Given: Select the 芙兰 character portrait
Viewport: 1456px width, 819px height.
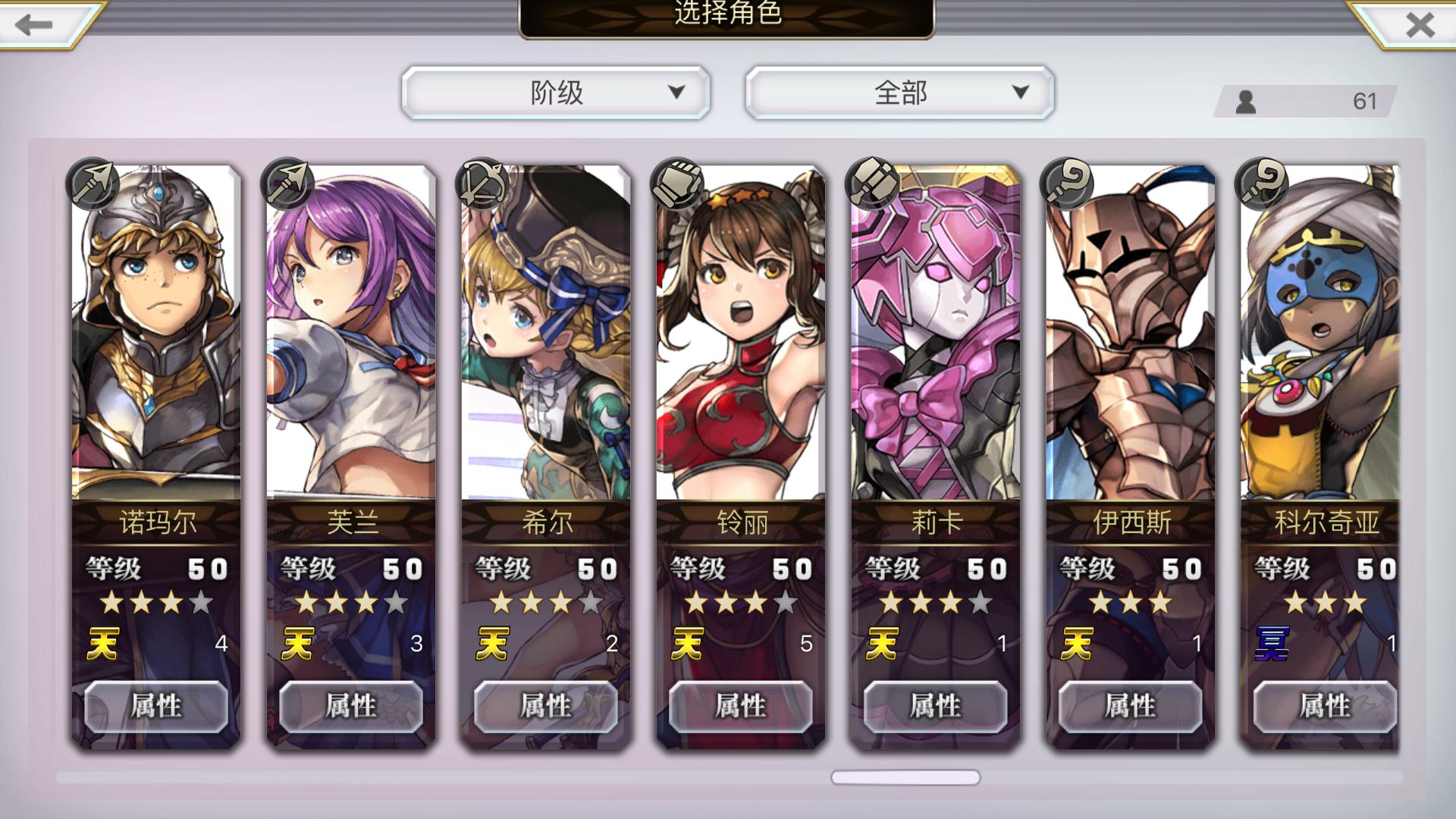Looking at the screenshot, I should pyautogui.click(x=351, y=332).
